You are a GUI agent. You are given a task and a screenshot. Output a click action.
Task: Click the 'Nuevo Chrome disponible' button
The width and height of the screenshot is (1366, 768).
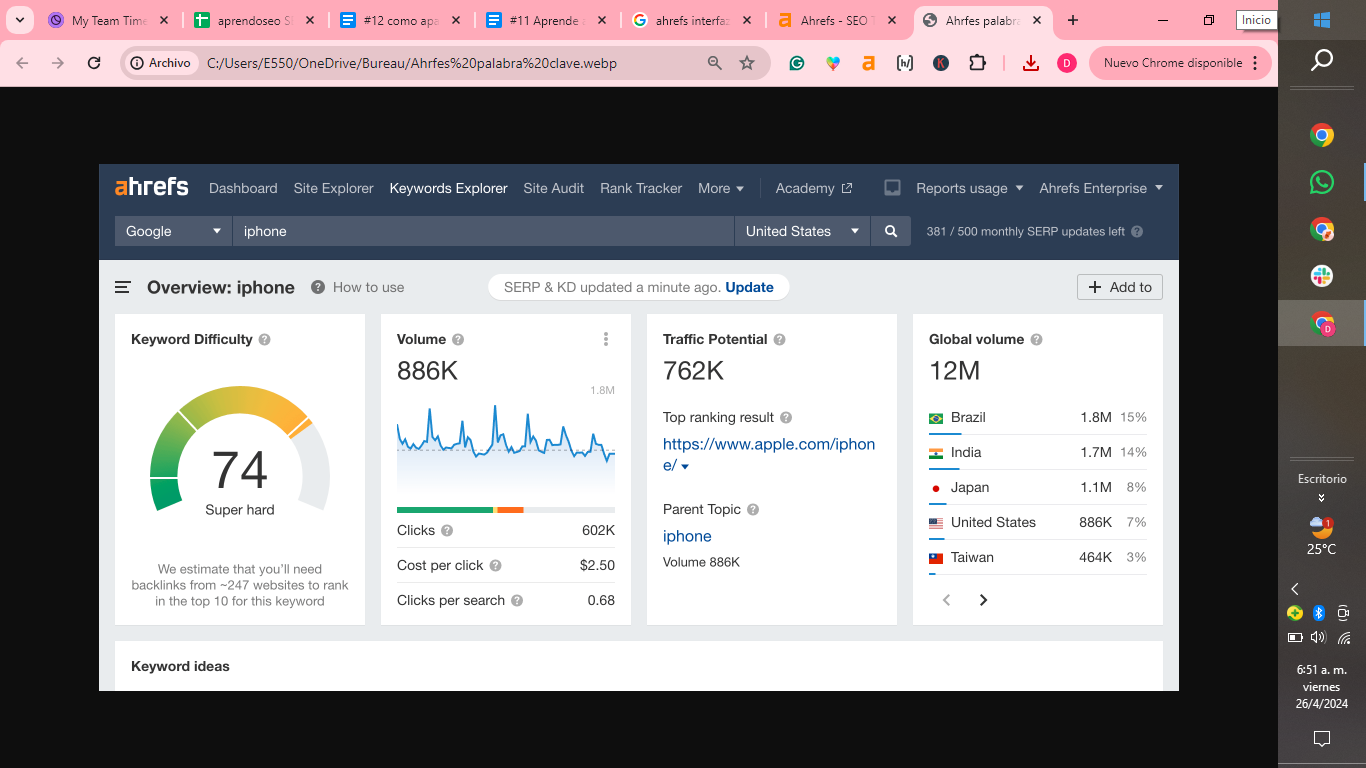coord(1180,63)
